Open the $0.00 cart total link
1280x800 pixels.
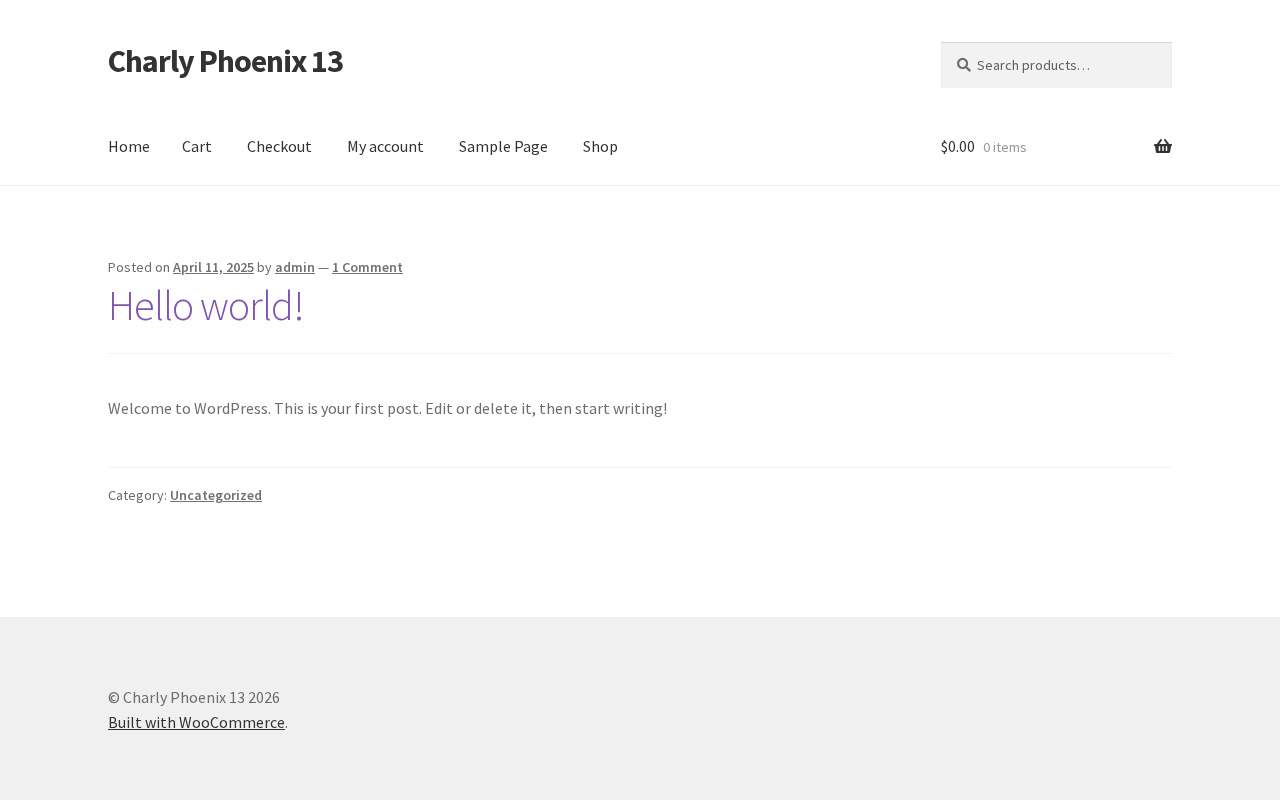[x=957, y=146]
